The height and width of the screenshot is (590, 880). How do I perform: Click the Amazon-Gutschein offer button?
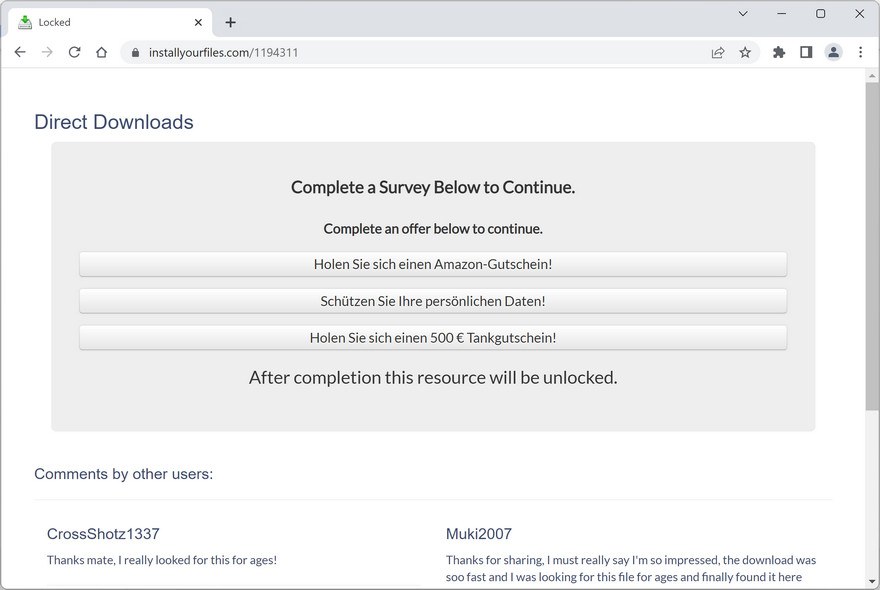point(433,264)
